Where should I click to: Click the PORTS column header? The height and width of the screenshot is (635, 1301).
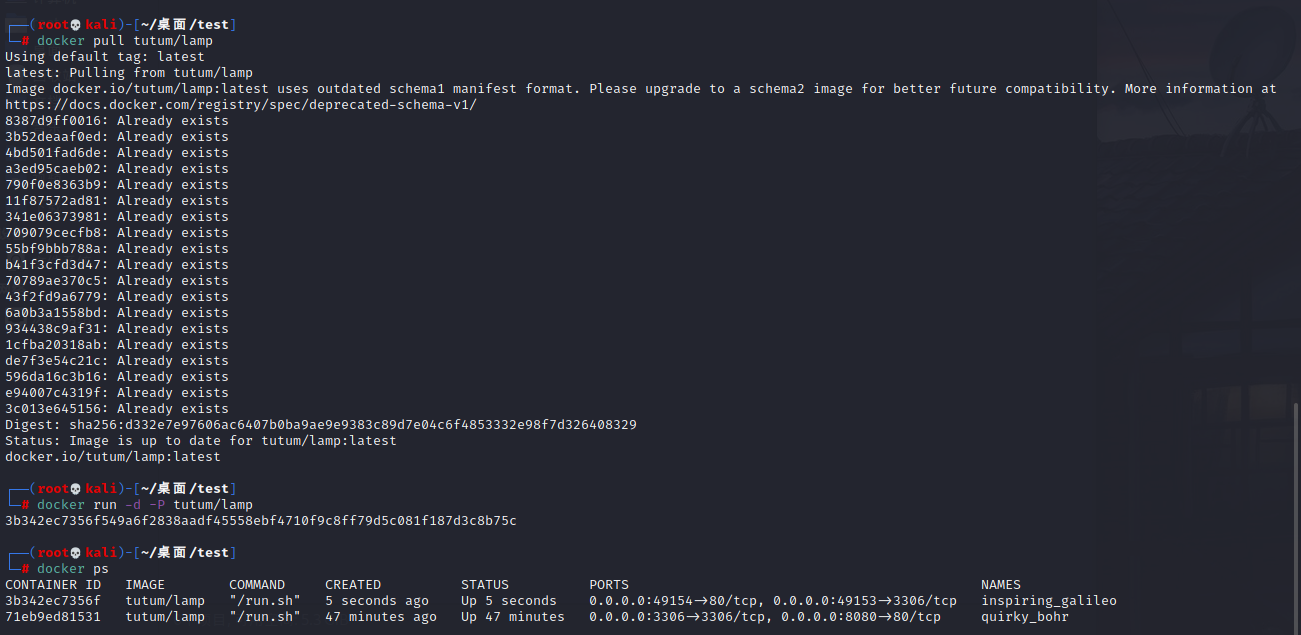click(609, 585)
